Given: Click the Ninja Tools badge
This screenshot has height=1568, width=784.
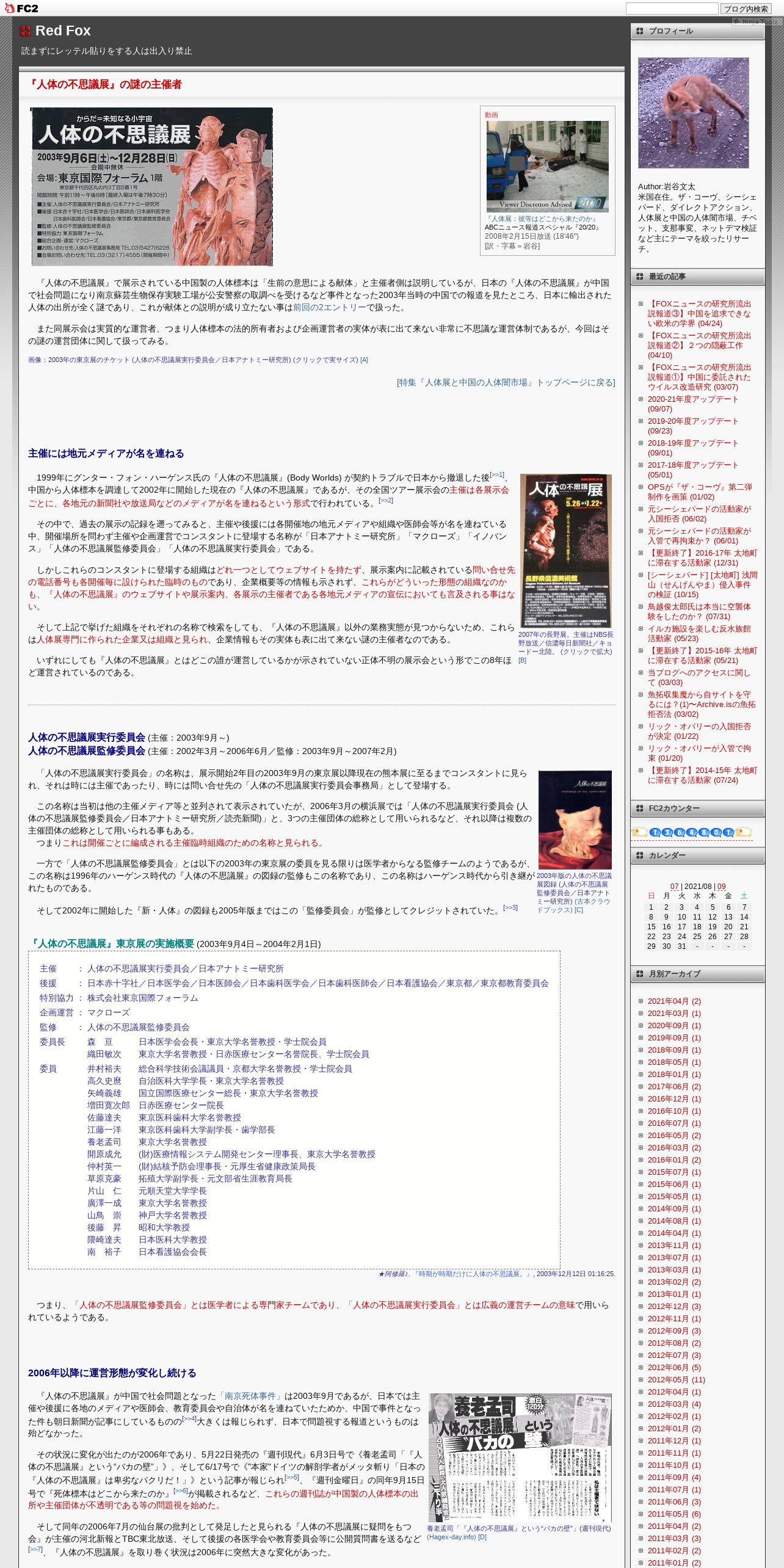Looking at the screenshot, I should click(x=757, y=21).
